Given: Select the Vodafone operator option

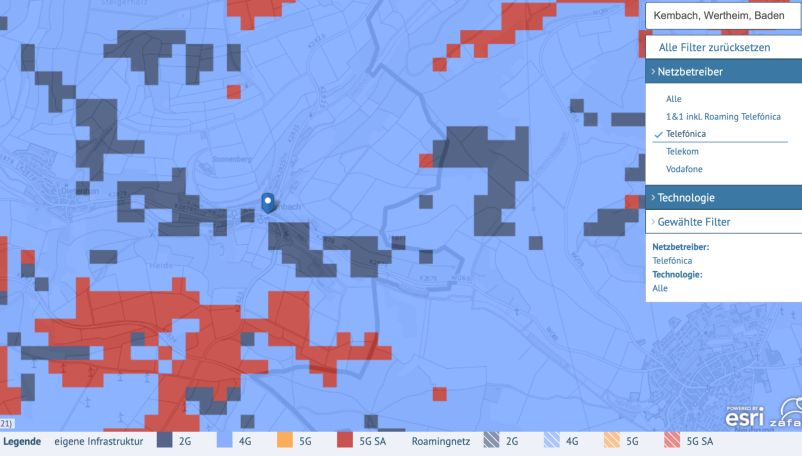Looking at the screenshot, I should coord(684,169).
